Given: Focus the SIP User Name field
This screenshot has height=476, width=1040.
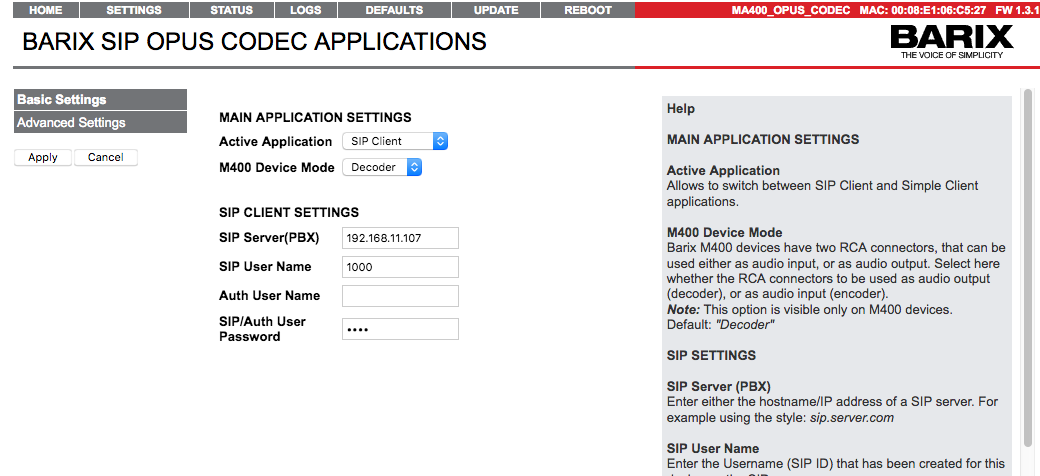Looking at the screenshot, I should click(400, 267).
